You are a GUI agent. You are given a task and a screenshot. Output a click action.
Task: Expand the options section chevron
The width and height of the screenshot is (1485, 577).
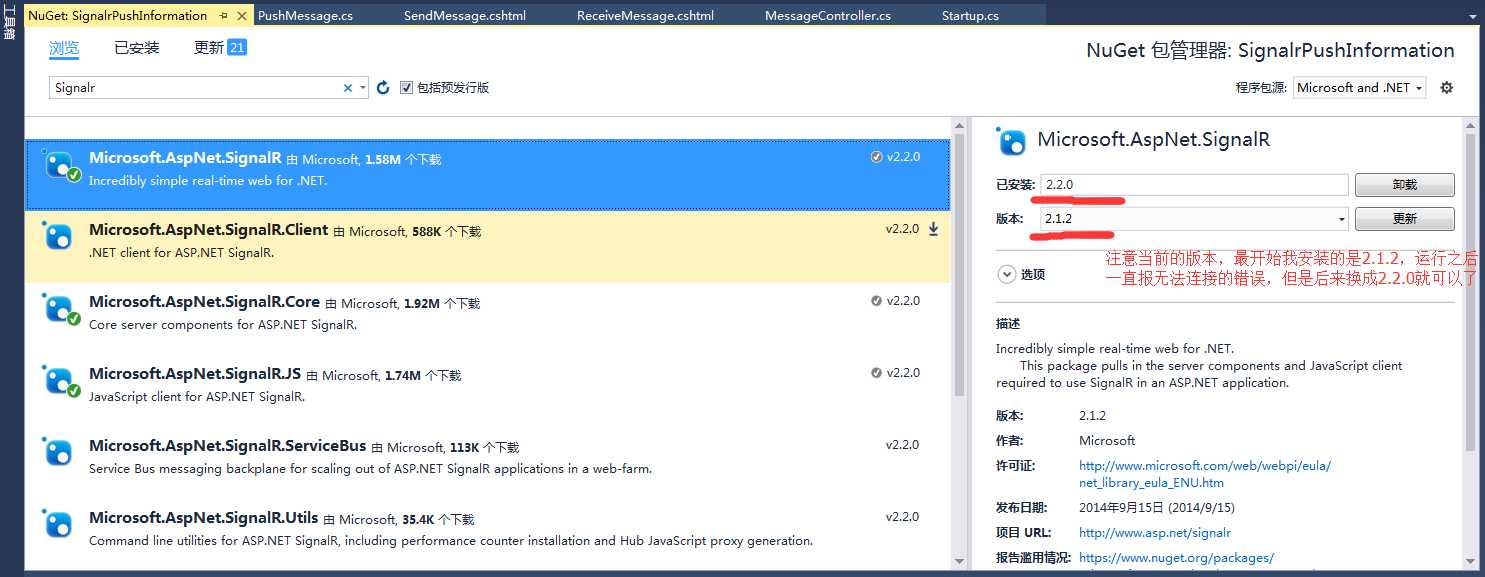(1005, 274)
